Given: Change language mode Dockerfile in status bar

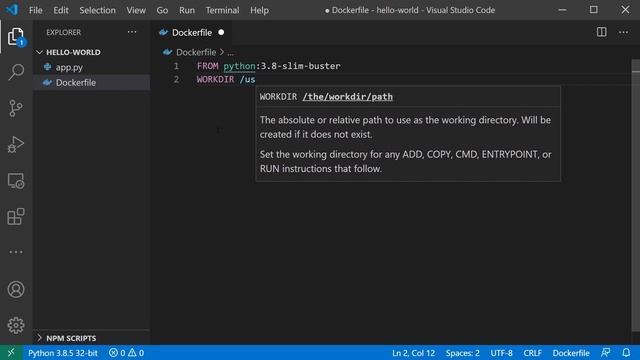Looking at the screenshot, I should tap(571, 353).
